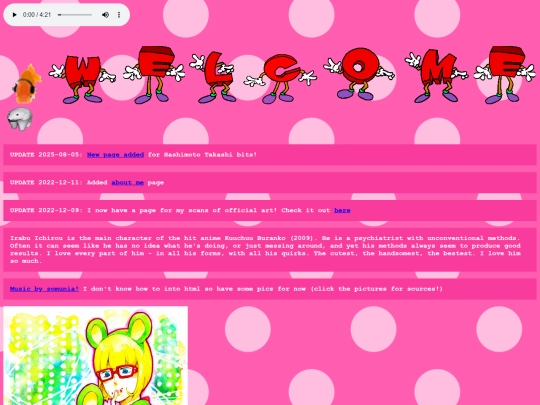Screen dimensions: 540x405
Task: Mute the audio player volume
Action: click(105, 15)
